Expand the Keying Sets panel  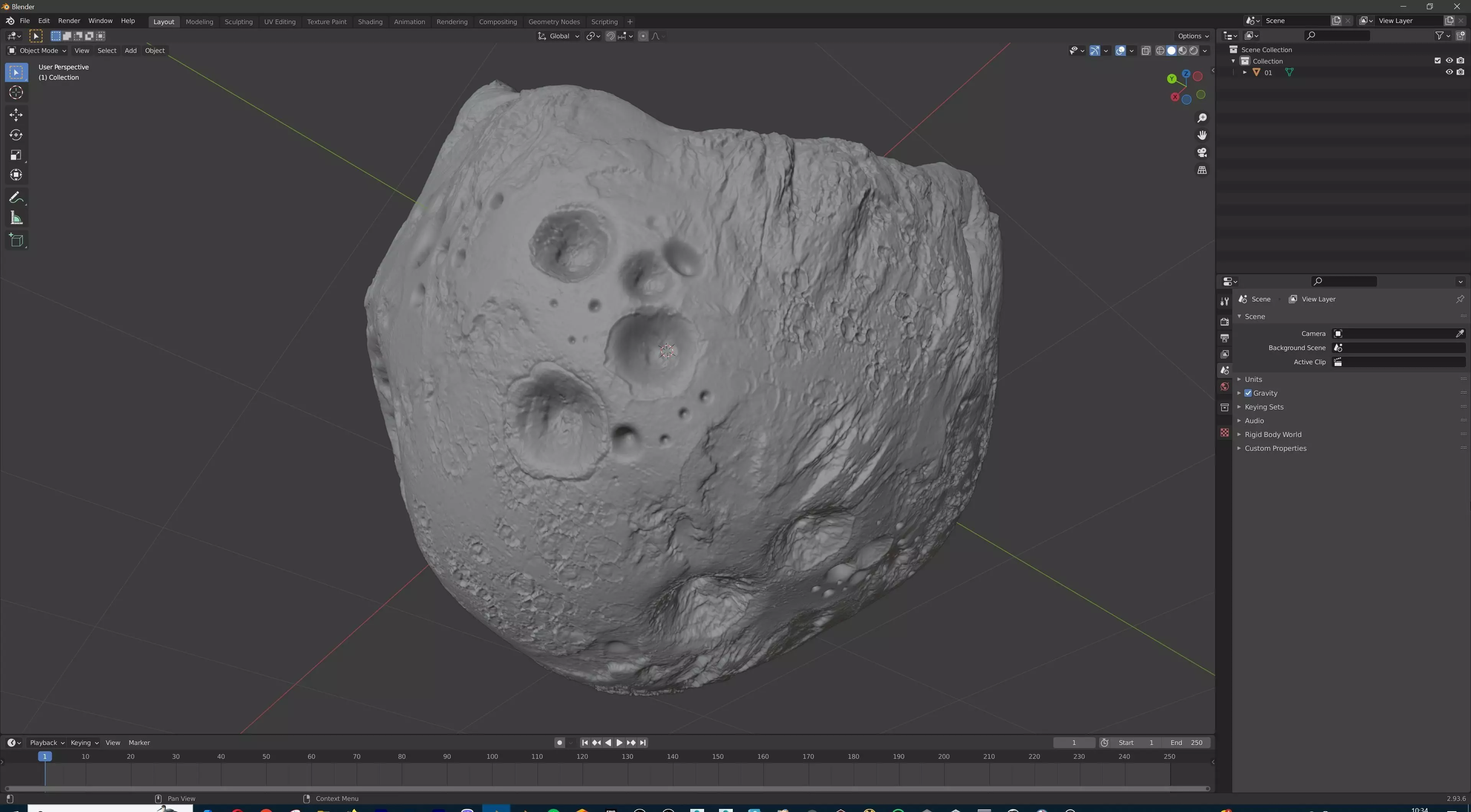pyautogui.click(x=1264, y=406)
